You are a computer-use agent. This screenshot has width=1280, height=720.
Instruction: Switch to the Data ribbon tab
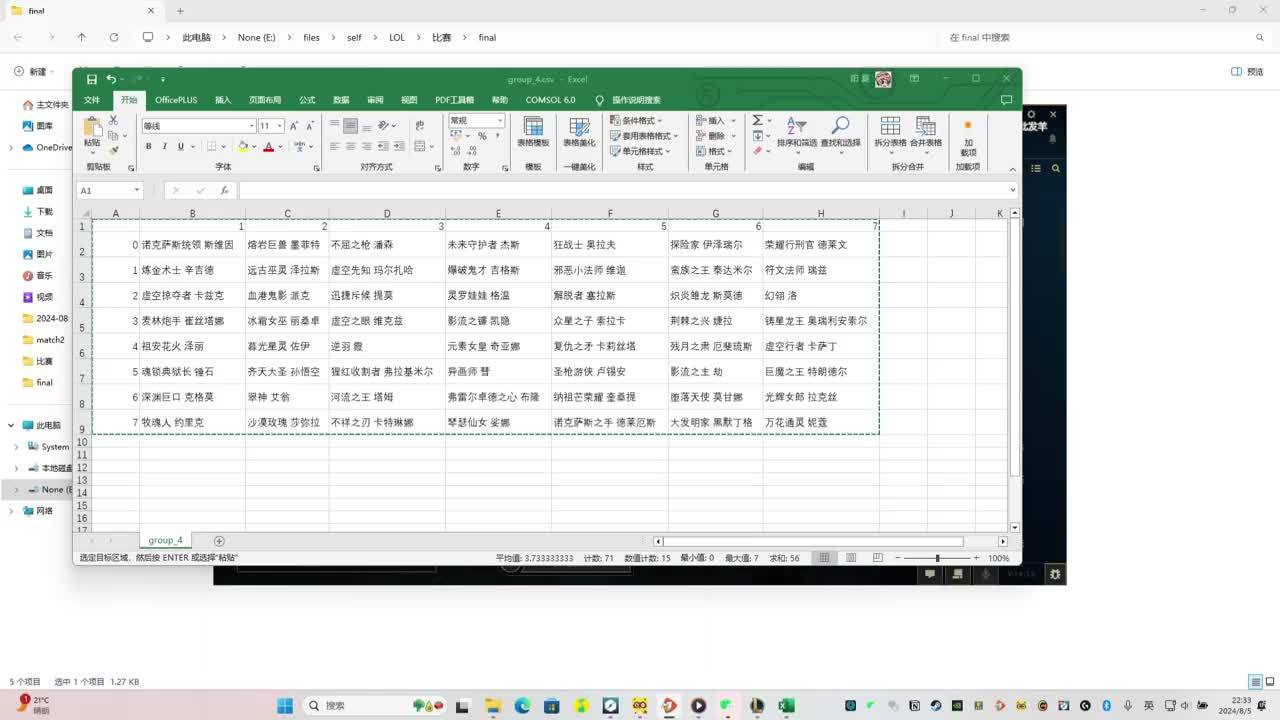341,100
